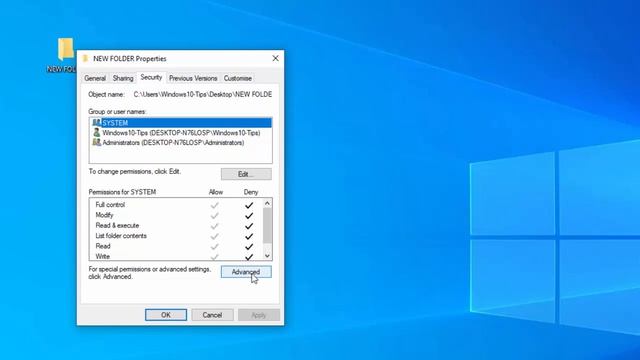This screenshot has width=640, height=360.
Task: Open the Previous Versions tab
Action: (193, 78)
